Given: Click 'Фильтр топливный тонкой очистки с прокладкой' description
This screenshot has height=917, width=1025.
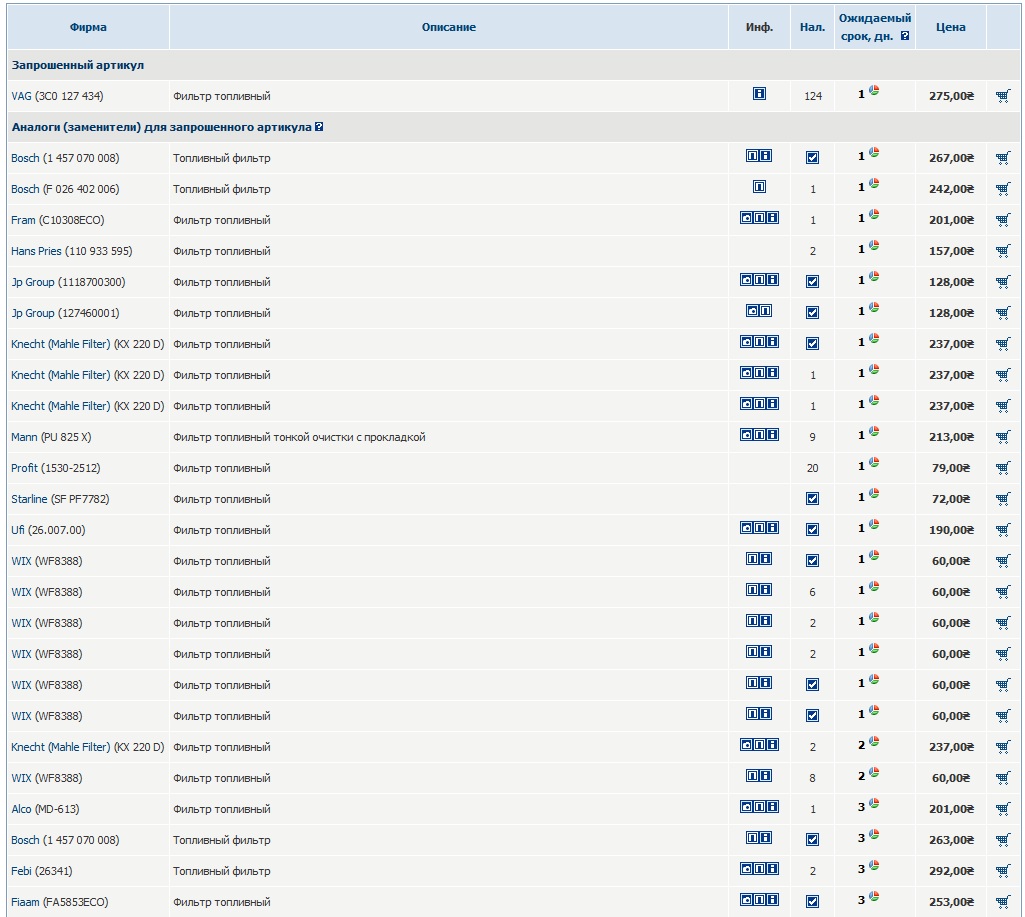Looking at the screenshot, I should click(299, 437).
